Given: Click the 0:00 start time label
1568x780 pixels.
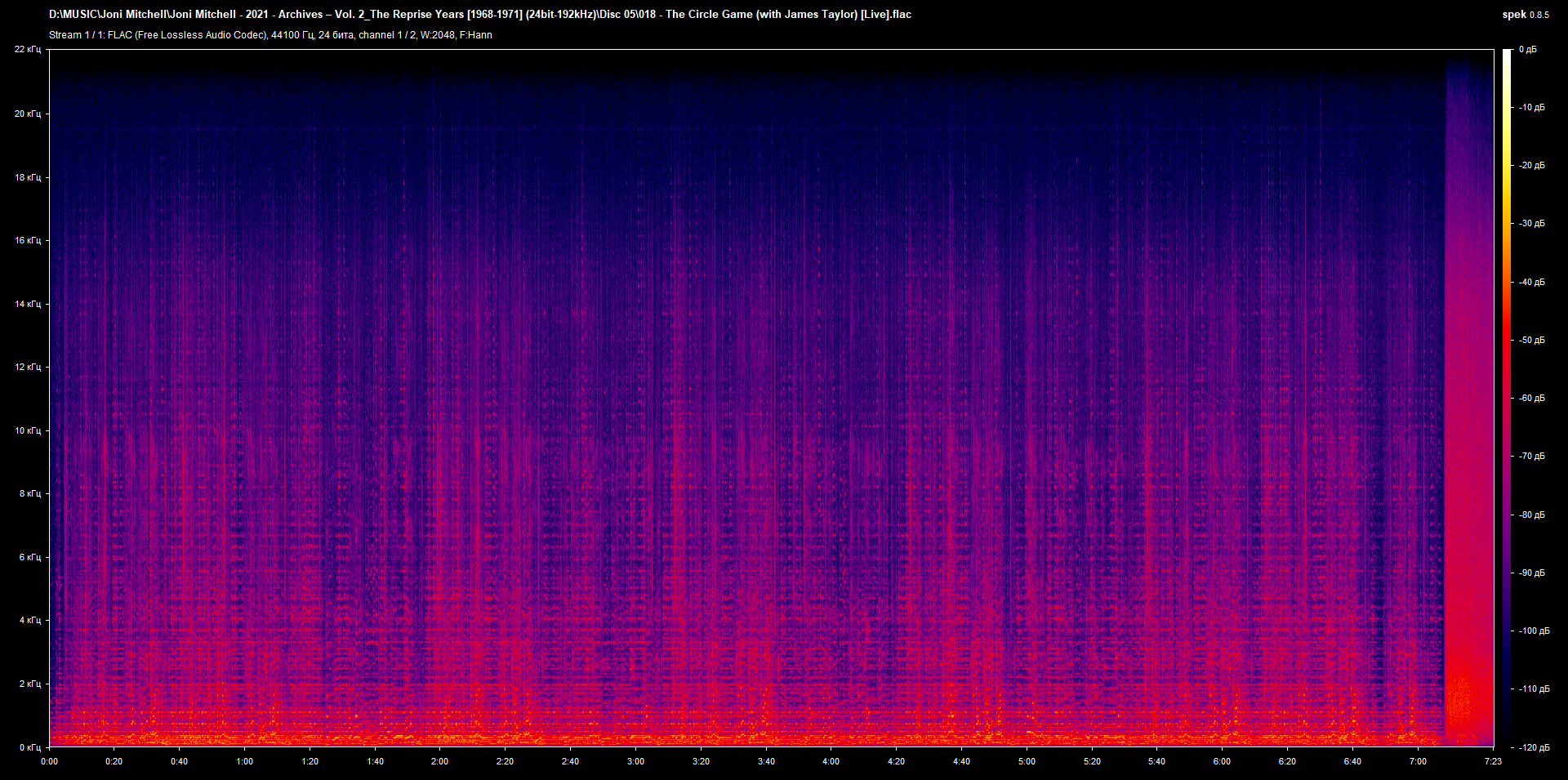Looking at the screenshot, I should [x=49, y=761].
